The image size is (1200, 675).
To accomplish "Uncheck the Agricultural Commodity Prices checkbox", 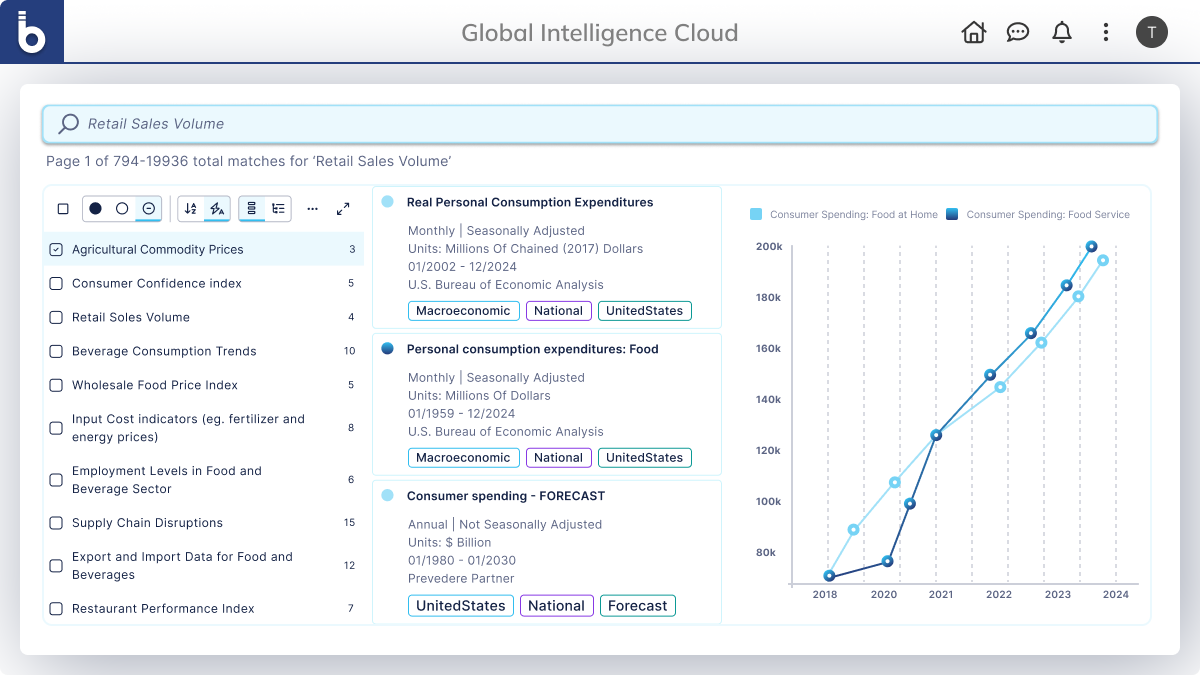I will [x=56, y=250].
